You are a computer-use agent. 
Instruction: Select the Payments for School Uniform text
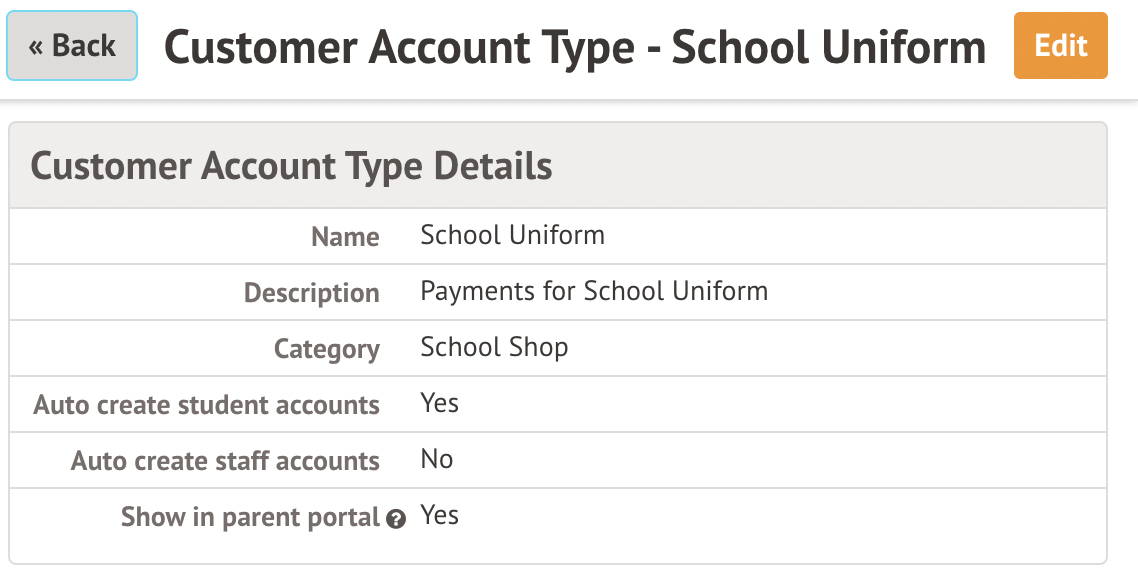pos(594,292)
